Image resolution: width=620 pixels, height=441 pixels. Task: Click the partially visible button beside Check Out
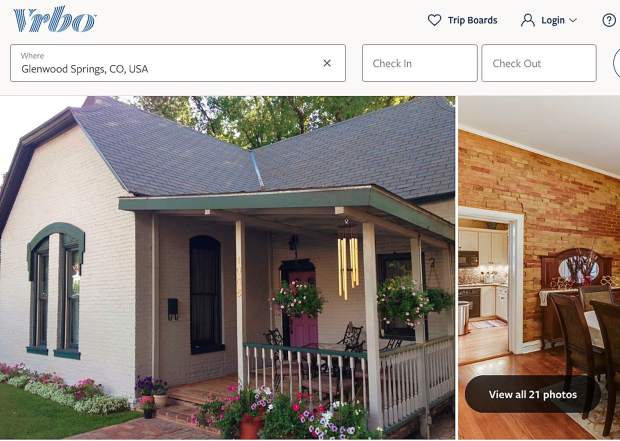616,63
